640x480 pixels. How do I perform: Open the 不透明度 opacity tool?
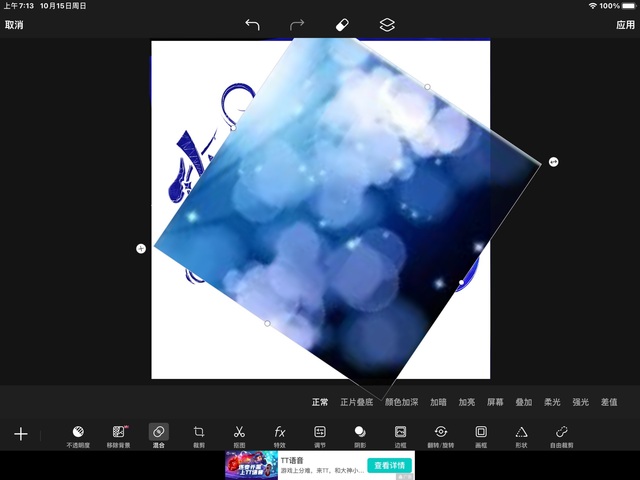[78, 434]
